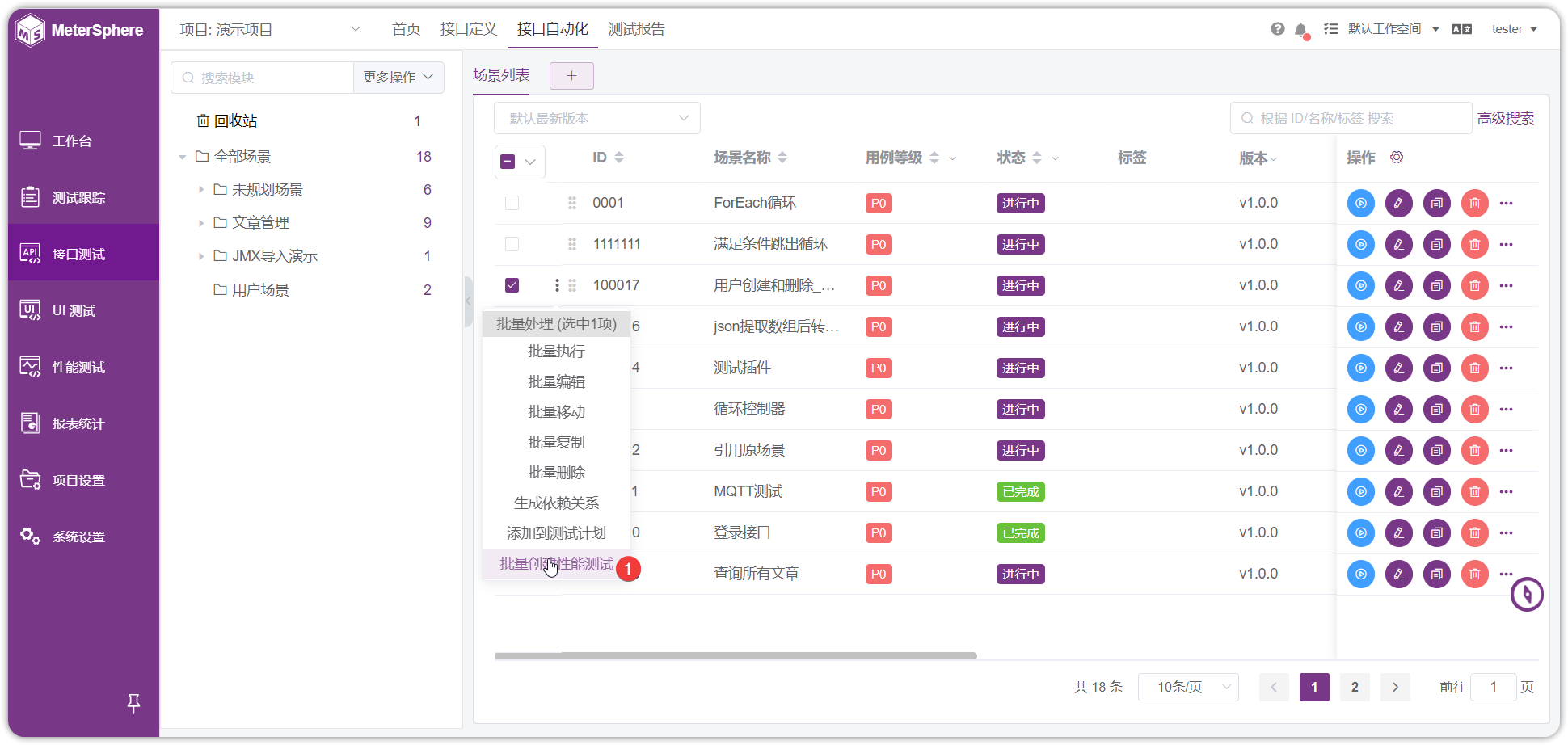
Task: Pin the sidebar with pushpin icon
Action: pyautogui.click(x=134, y=703)
